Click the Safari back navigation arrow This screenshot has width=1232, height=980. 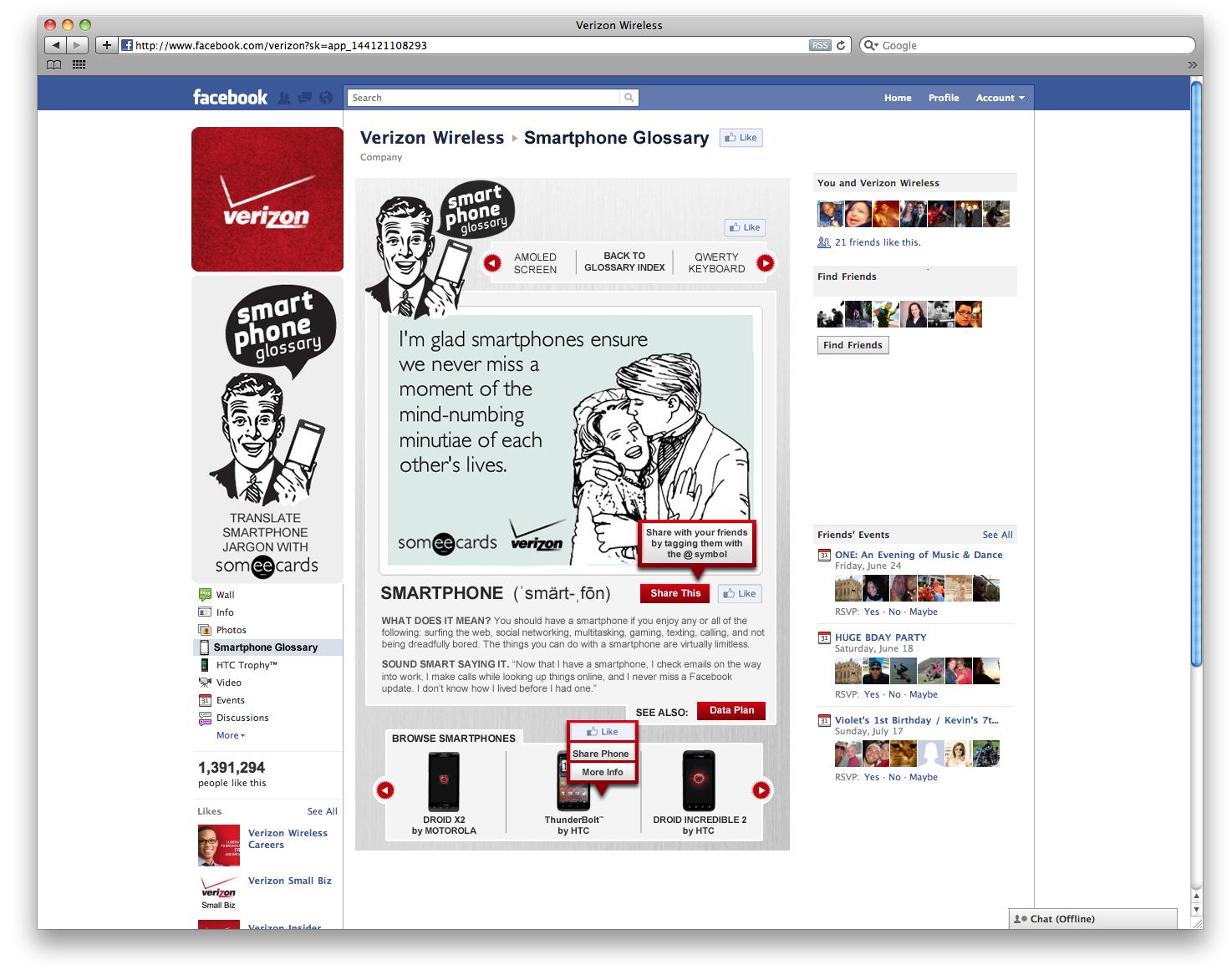pyautogui.click(x=56, y=45)
